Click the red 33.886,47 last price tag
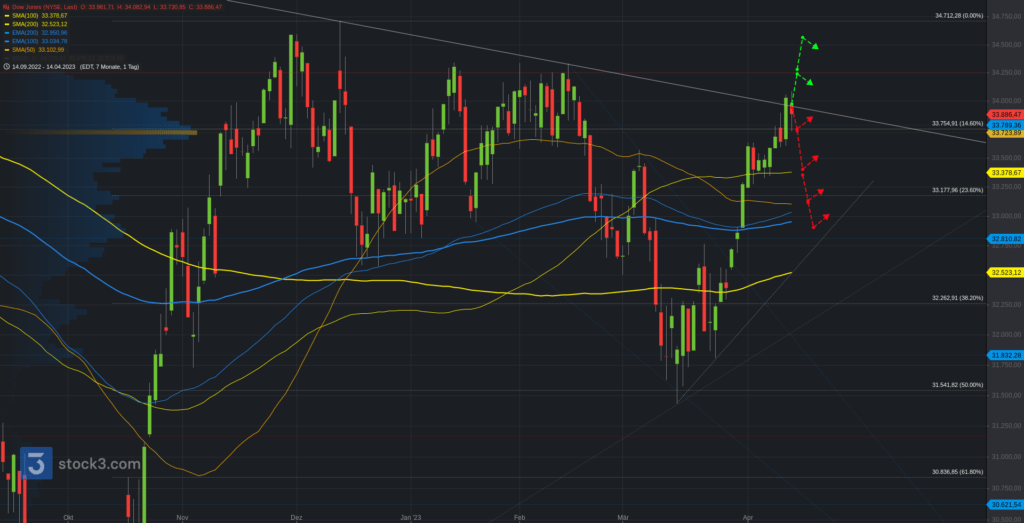 pos(1006,114)
